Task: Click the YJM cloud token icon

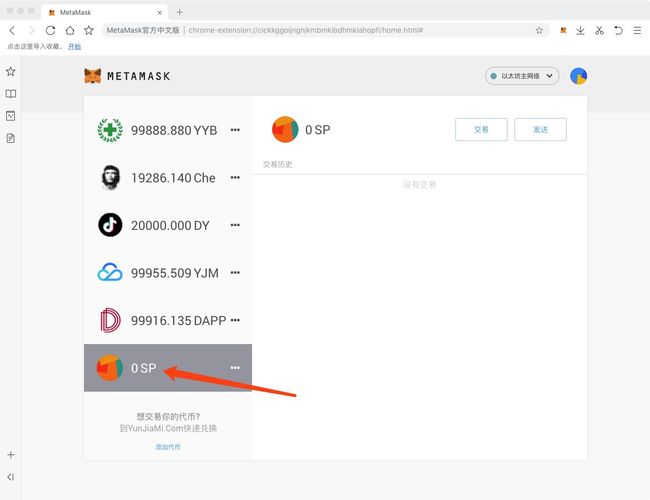Action: (x=110, y=272)
